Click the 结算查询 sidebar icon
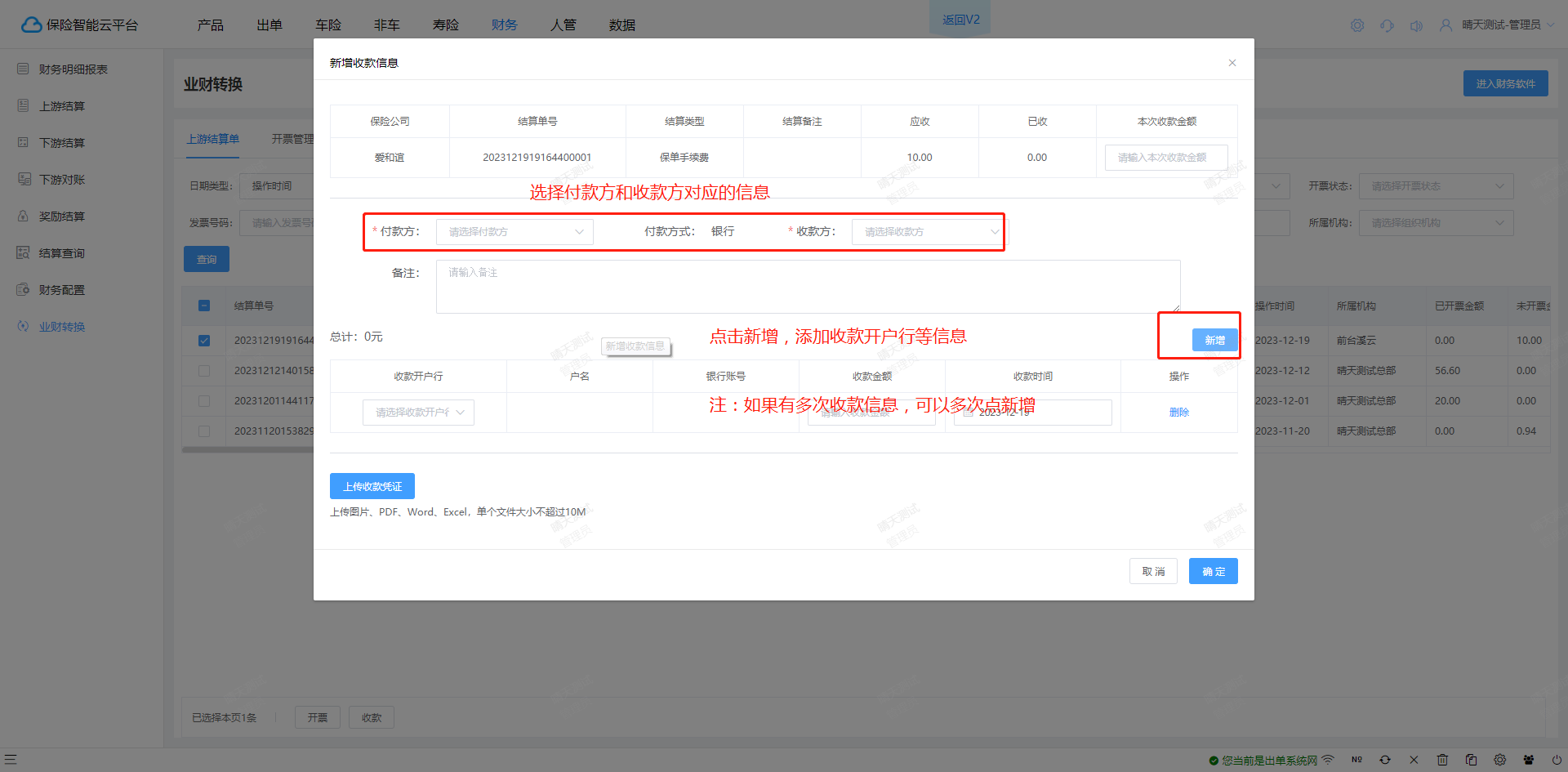 coord(23,253)
